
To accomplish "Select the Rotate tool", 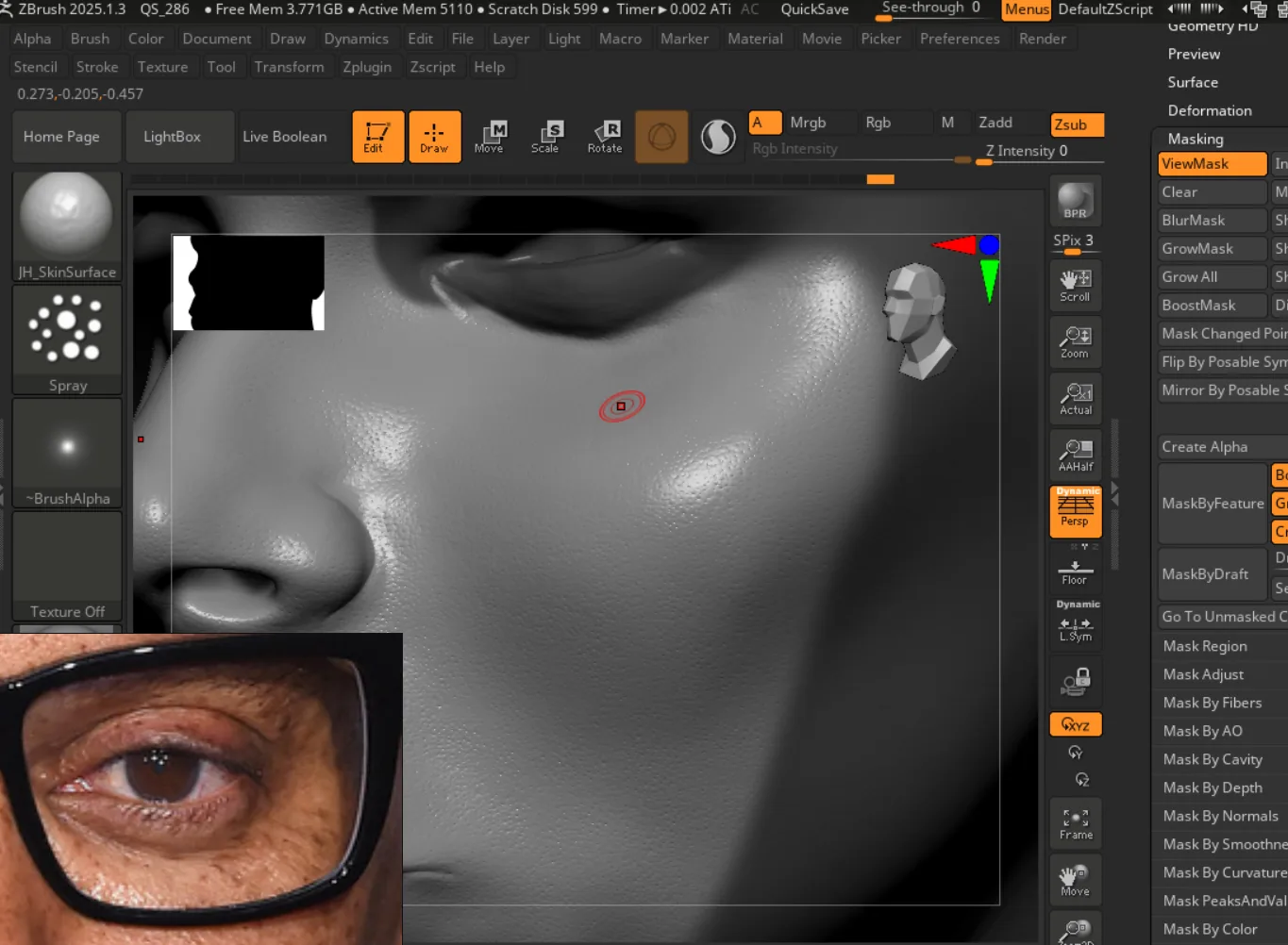I will click(x=605, y=137).
